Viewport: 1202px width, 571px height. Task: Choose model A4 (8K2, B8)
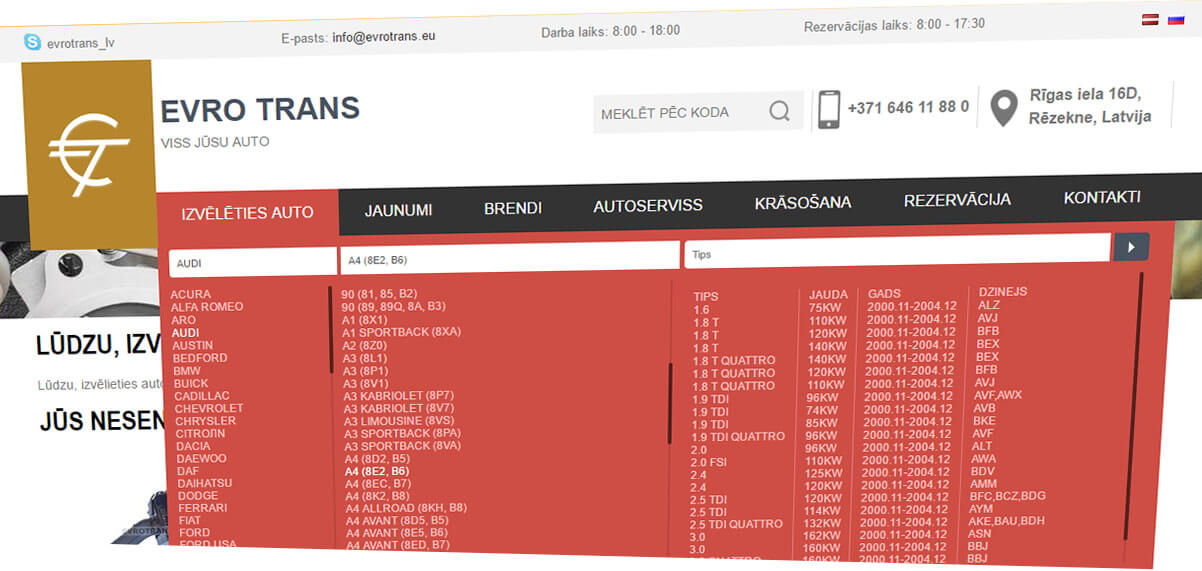coord(378,496)
